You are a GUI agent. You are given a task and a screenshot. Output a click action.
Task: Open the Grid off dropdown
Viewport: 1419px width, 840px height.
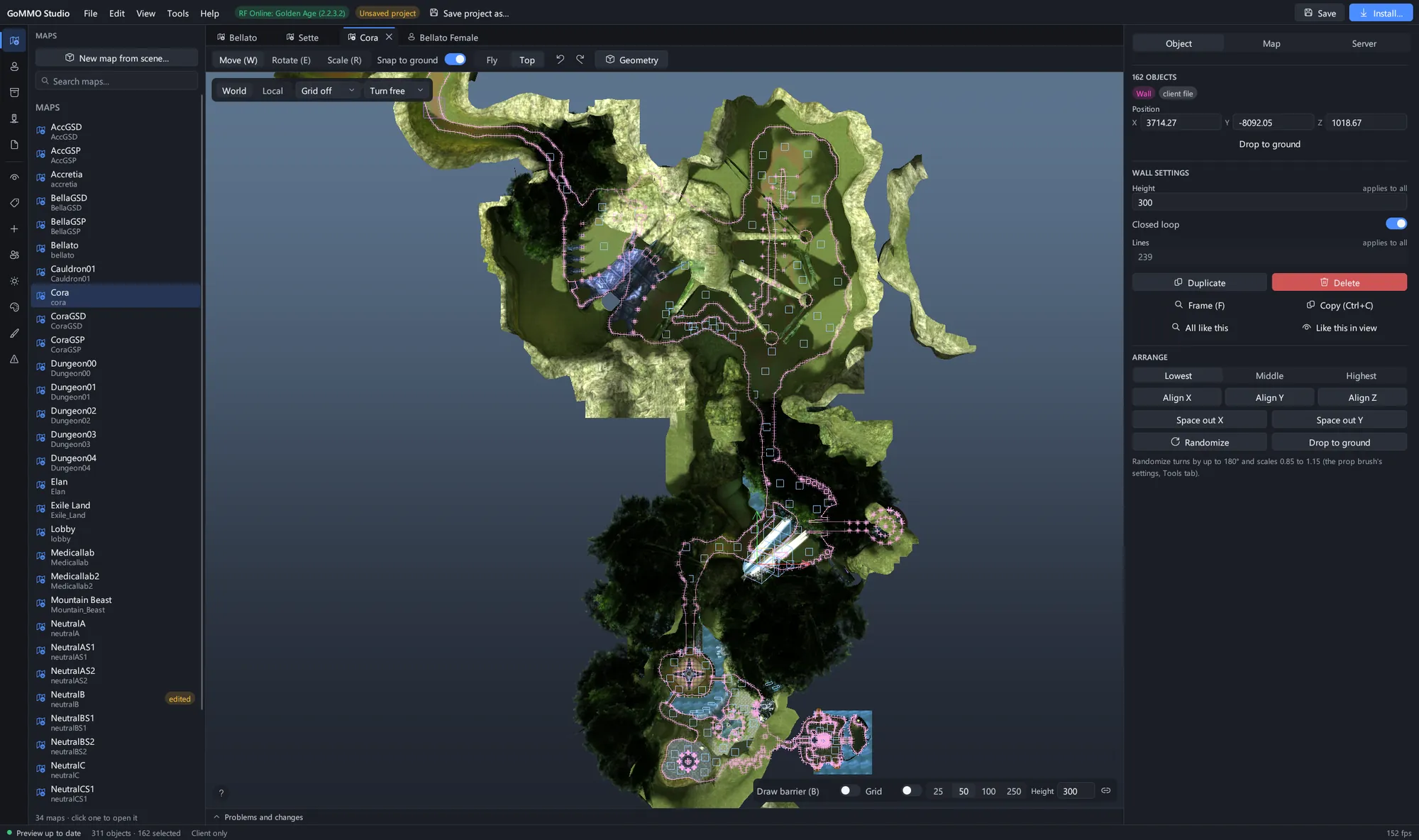327,91
